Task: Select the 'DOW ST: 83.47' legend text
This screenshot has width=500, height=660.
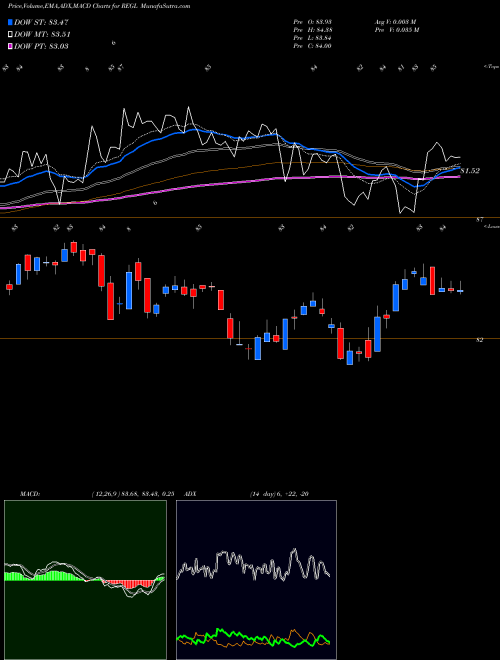Action: [41, 22]
